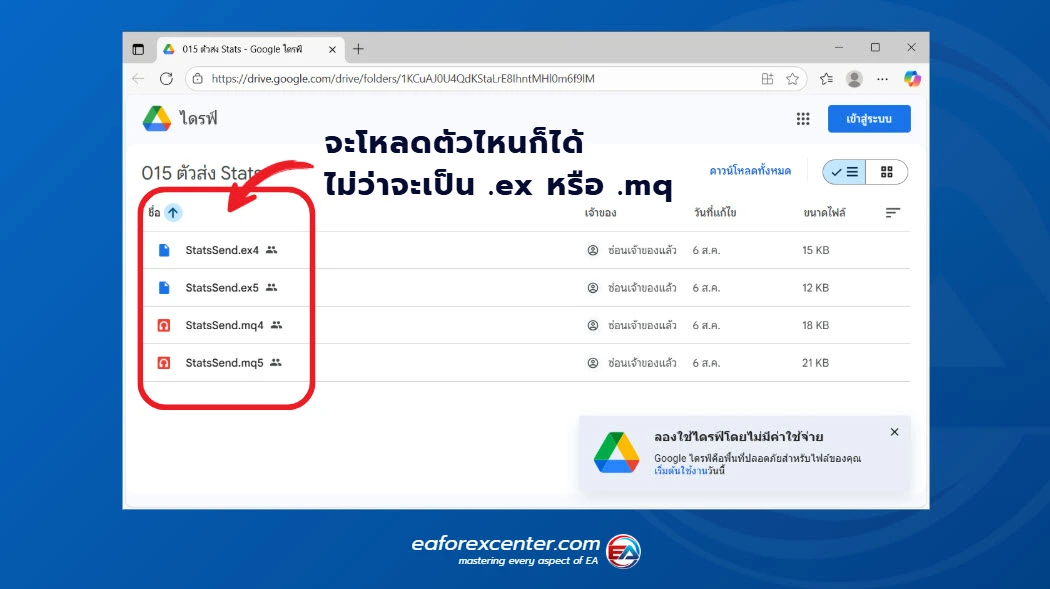Open the Copilot icon

[912, 79]
